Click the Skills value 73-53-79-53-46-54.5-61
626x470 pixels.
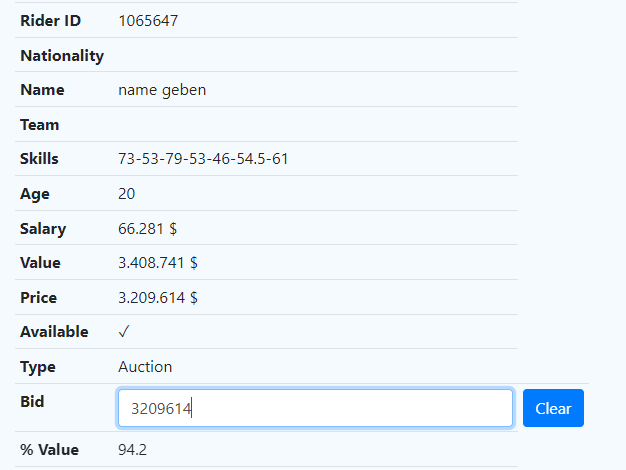click(203, 159)
